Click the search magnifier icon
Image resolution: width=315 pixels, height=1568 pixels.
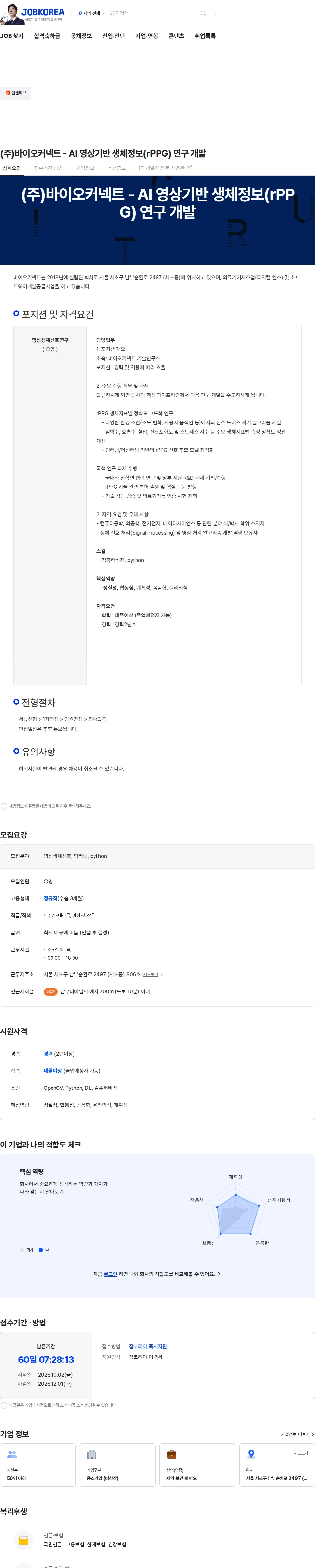[x=203, y=13]
